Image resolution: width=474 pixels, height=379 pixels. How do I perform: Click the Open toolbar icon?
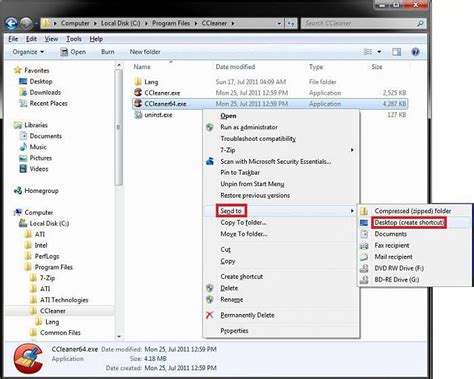click(64, 52)
